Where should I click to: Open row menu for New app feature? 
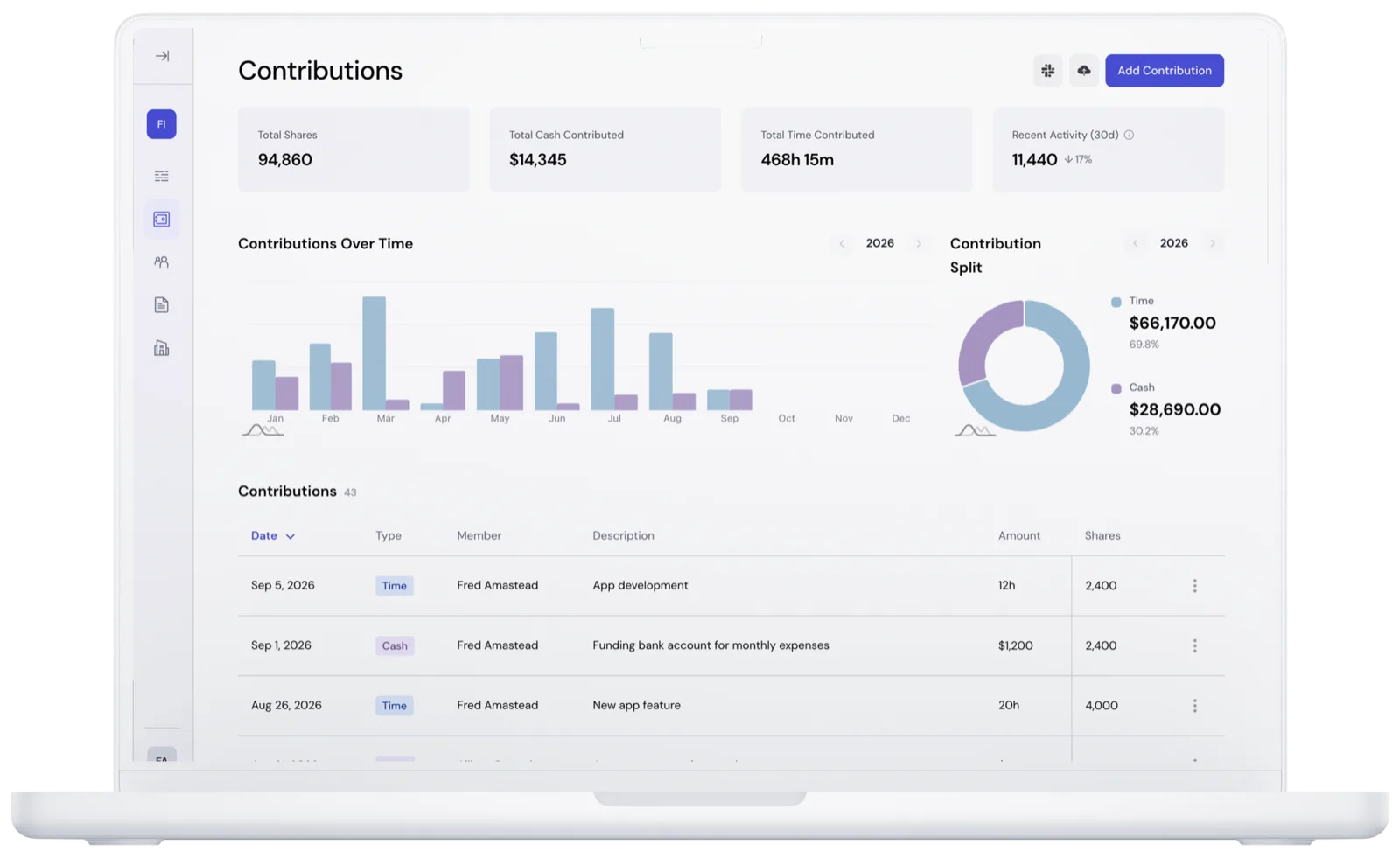pyautogui.click(x=1194, y=706)
